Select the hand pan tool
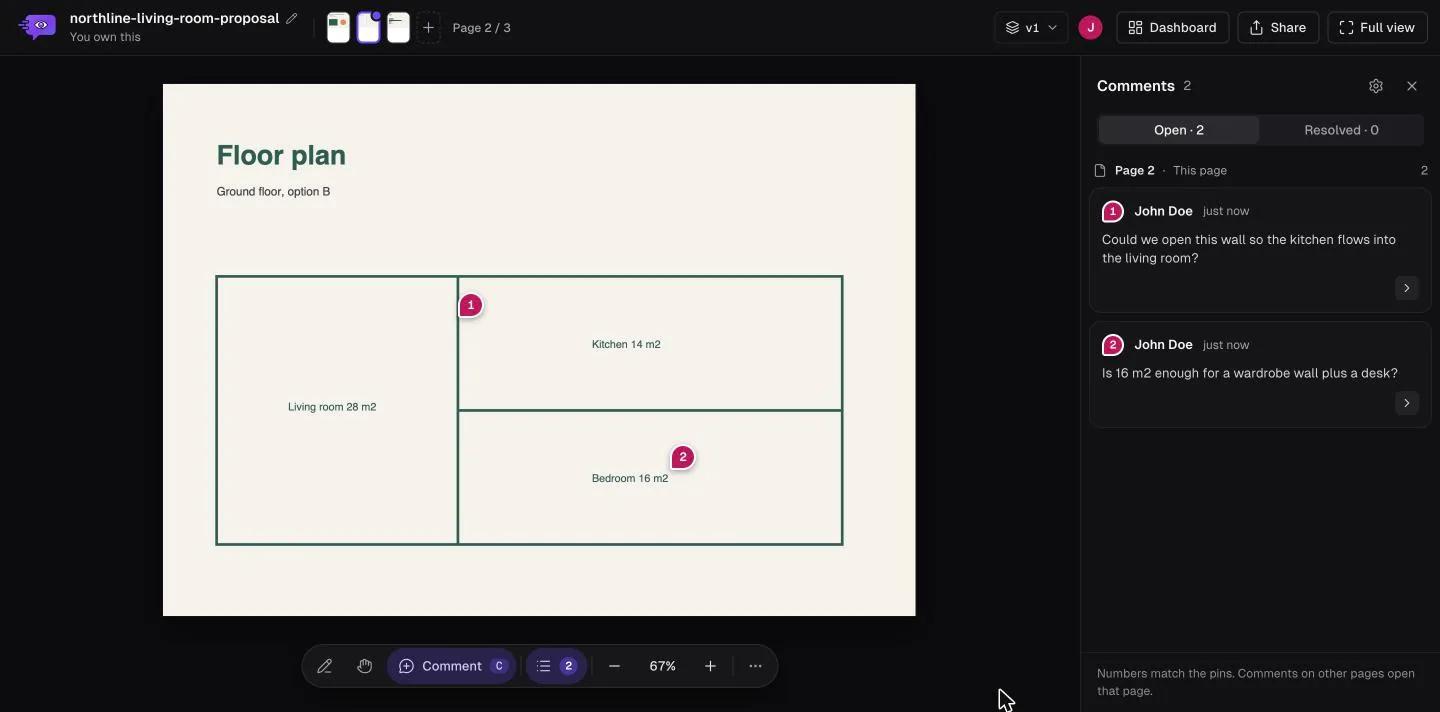 365,666
